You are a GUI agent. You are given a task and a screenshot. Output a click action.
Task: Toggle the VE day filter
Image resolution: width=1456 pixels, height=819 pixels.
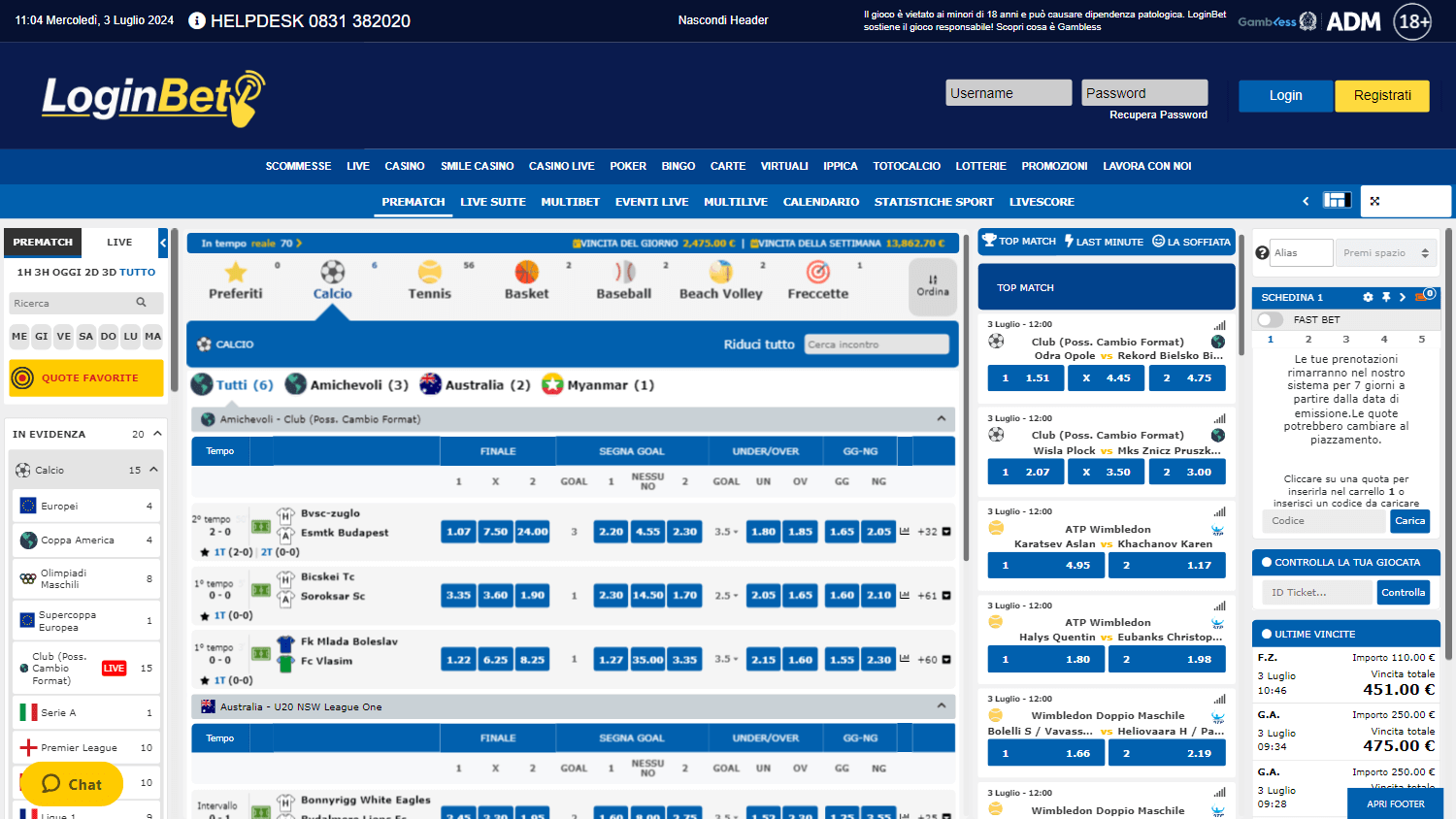64,336
